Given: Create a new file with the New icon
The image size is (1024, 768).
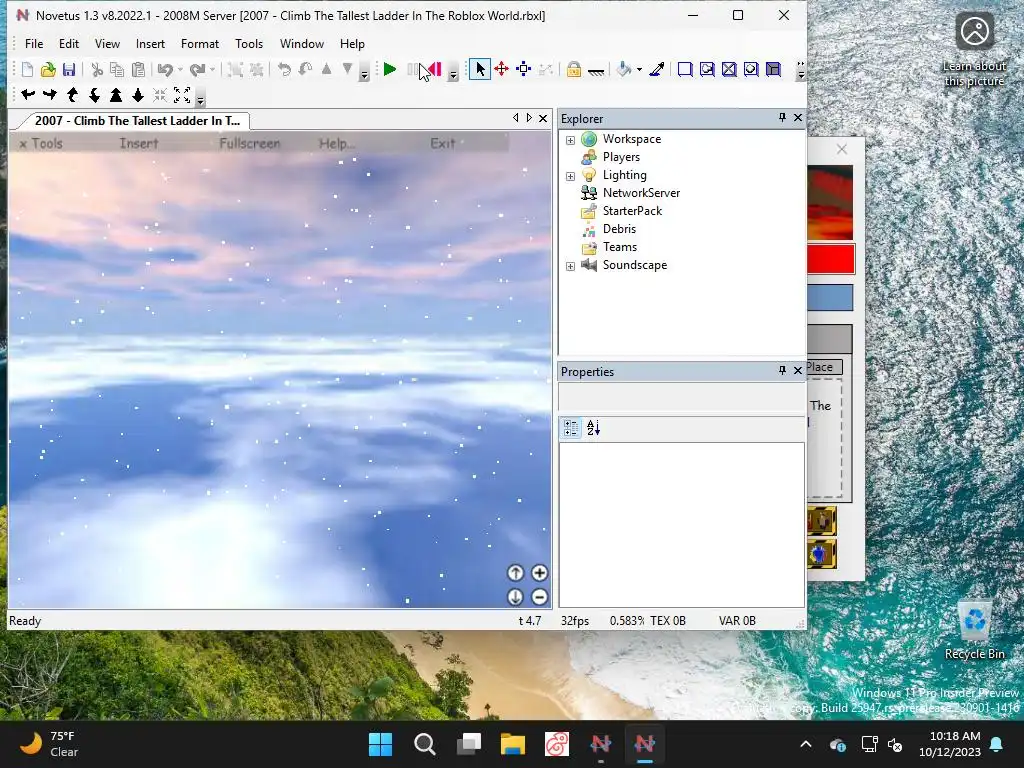Looking at the screenshot, I should pyautogui.click(x=27, y=69).
